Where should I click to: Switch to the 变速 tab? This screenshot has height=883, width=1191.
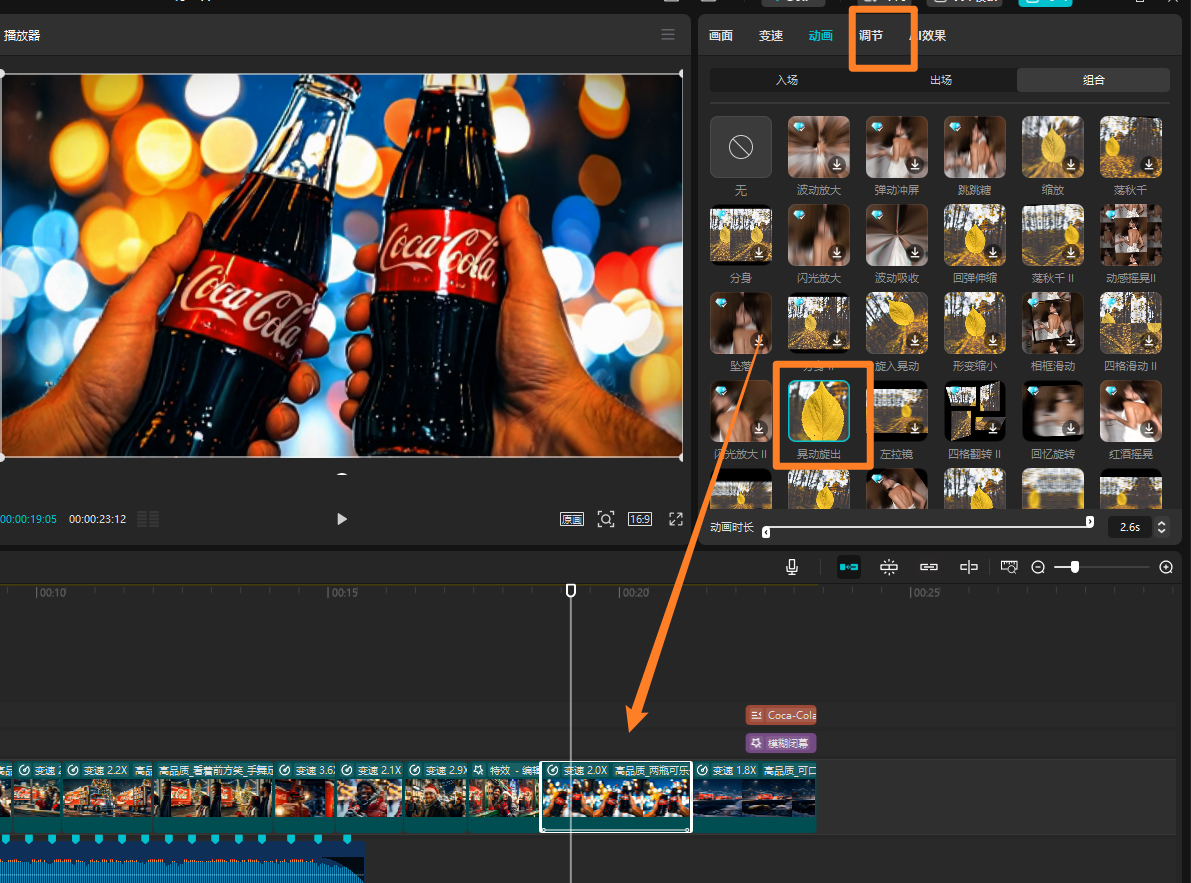pyautogui.click(x=771, y=36)
